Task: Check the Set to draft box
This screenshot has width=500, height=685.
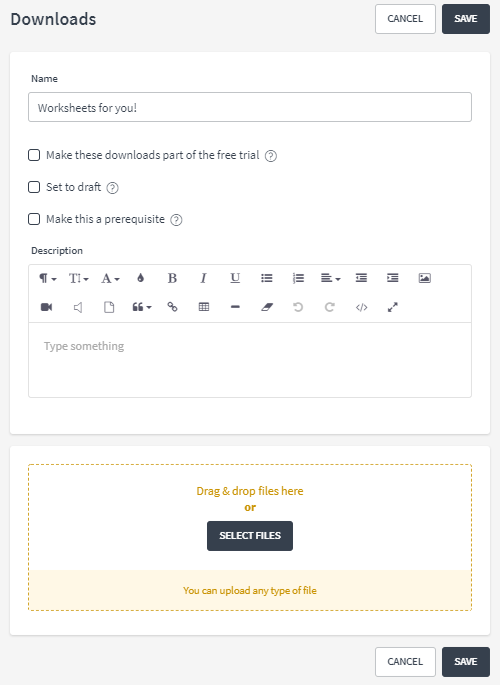Action: click(34, 187)
